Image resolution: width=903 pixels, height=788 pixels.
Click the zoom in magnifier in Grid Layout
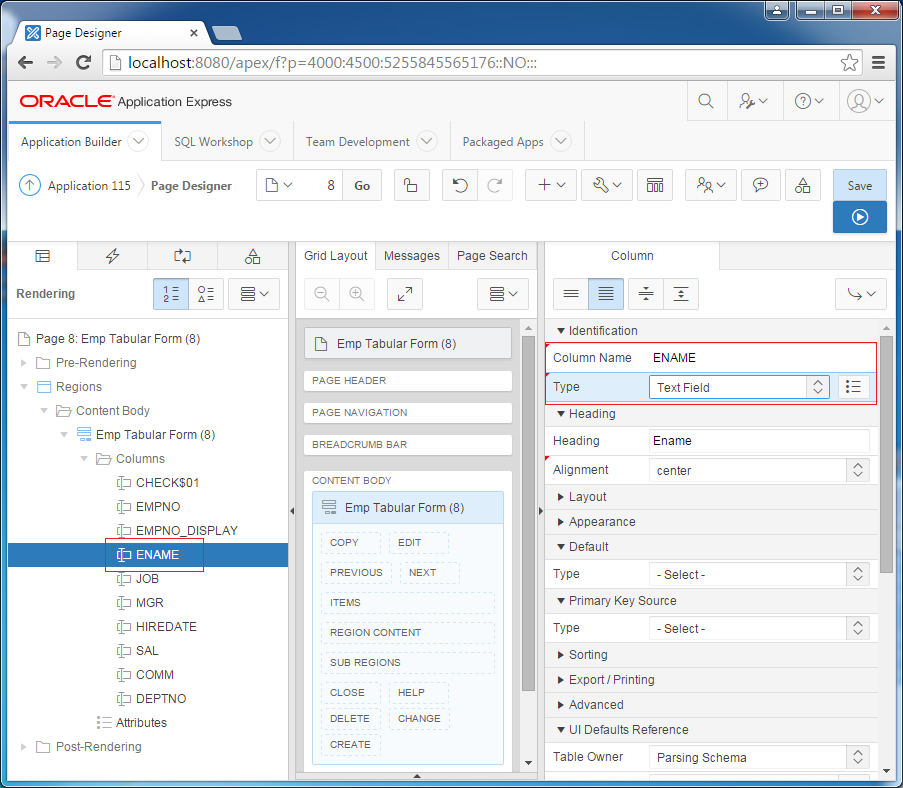[356, 294]
